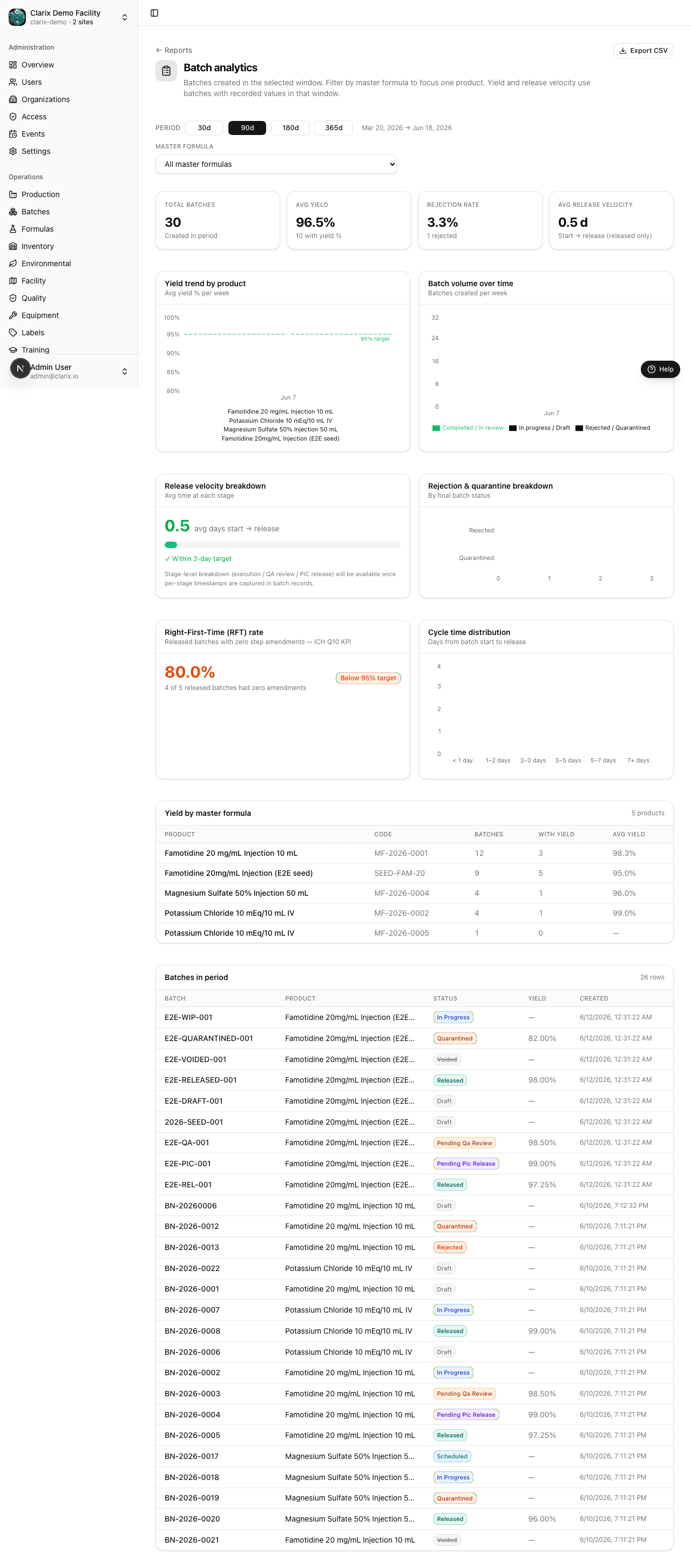
Task: Select the 90d period
Action: coord(247,128)
